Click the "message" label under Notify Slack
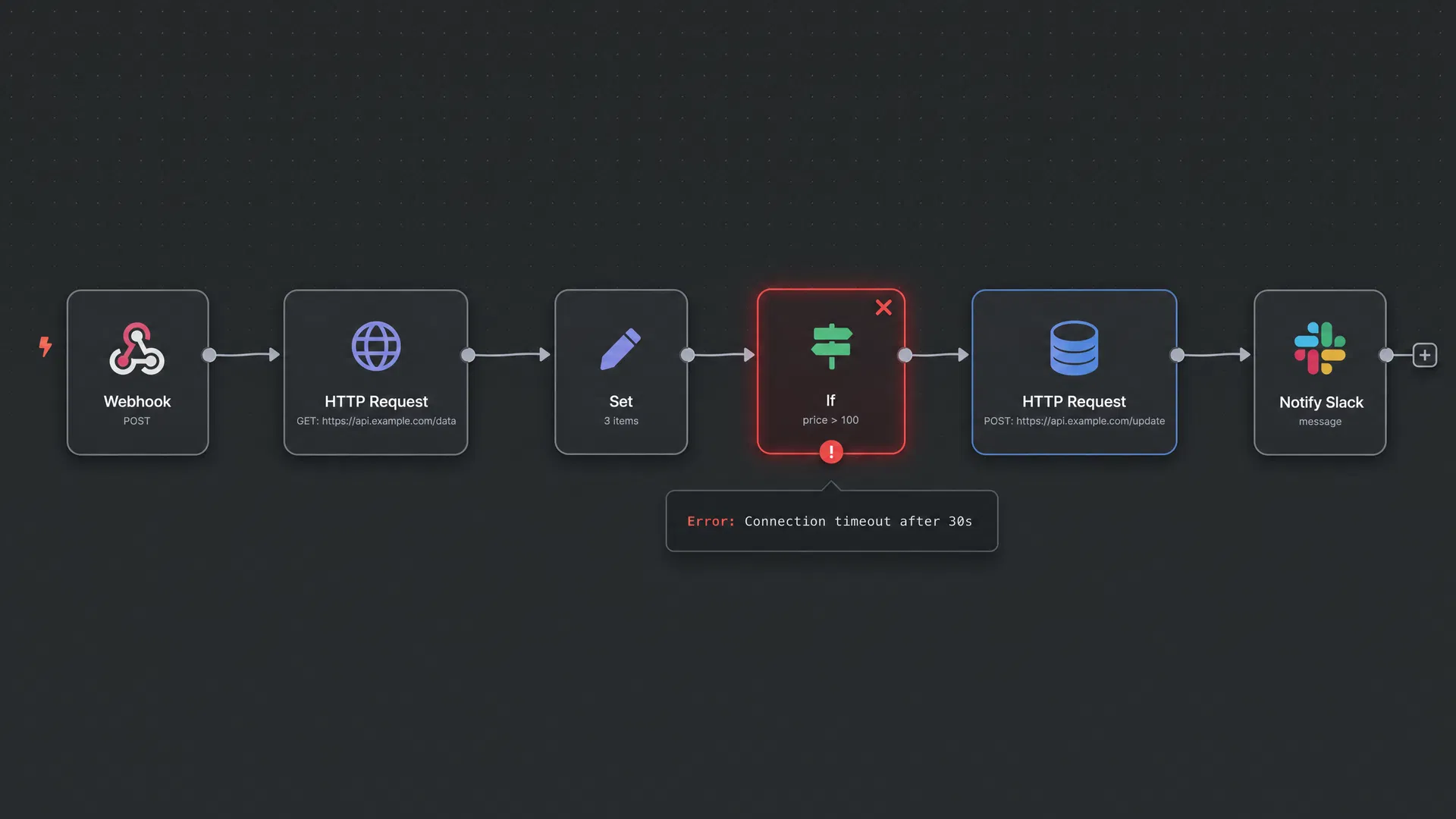Screen dimensions: 1456x819 coord(1320,422)
